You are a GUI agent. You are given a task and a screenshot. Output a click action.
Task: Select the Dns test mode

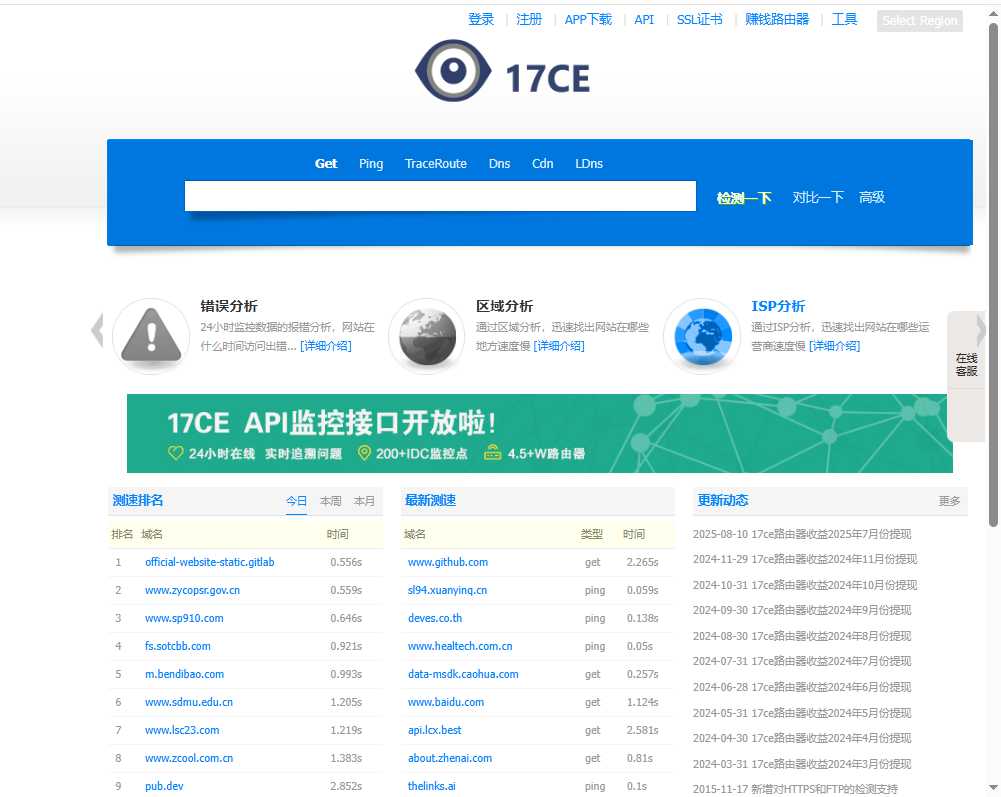tap(499, 164)
